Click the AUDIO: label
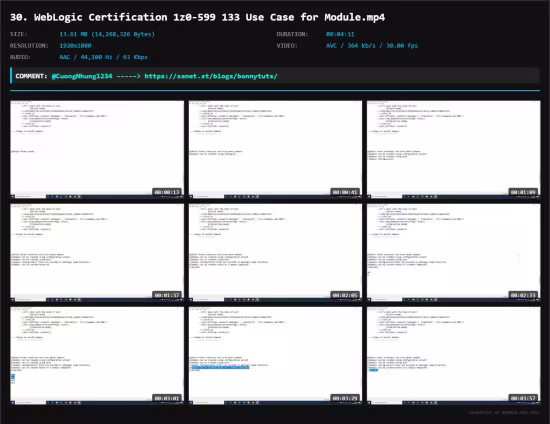The image size is (550, 424). tap(20, 57)
